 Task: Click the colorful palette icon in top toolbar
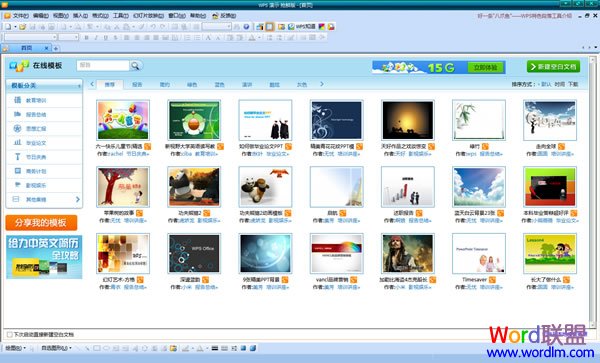click(x=322, y=27)
